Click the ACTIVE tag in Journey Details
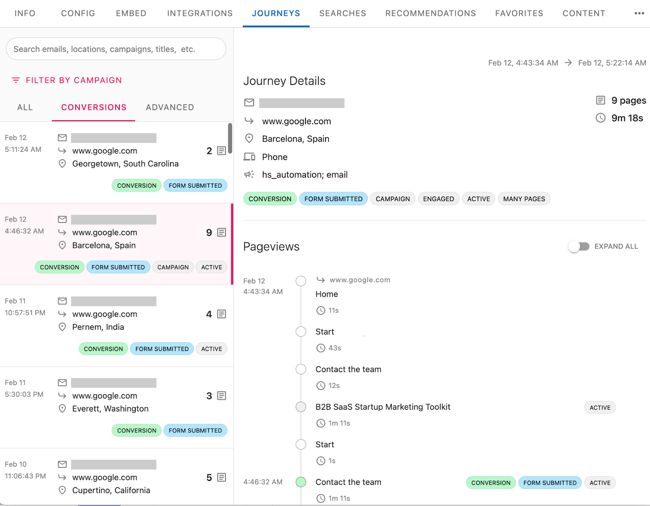Viewport: 650px width, 506px height. tap(479, 199)
